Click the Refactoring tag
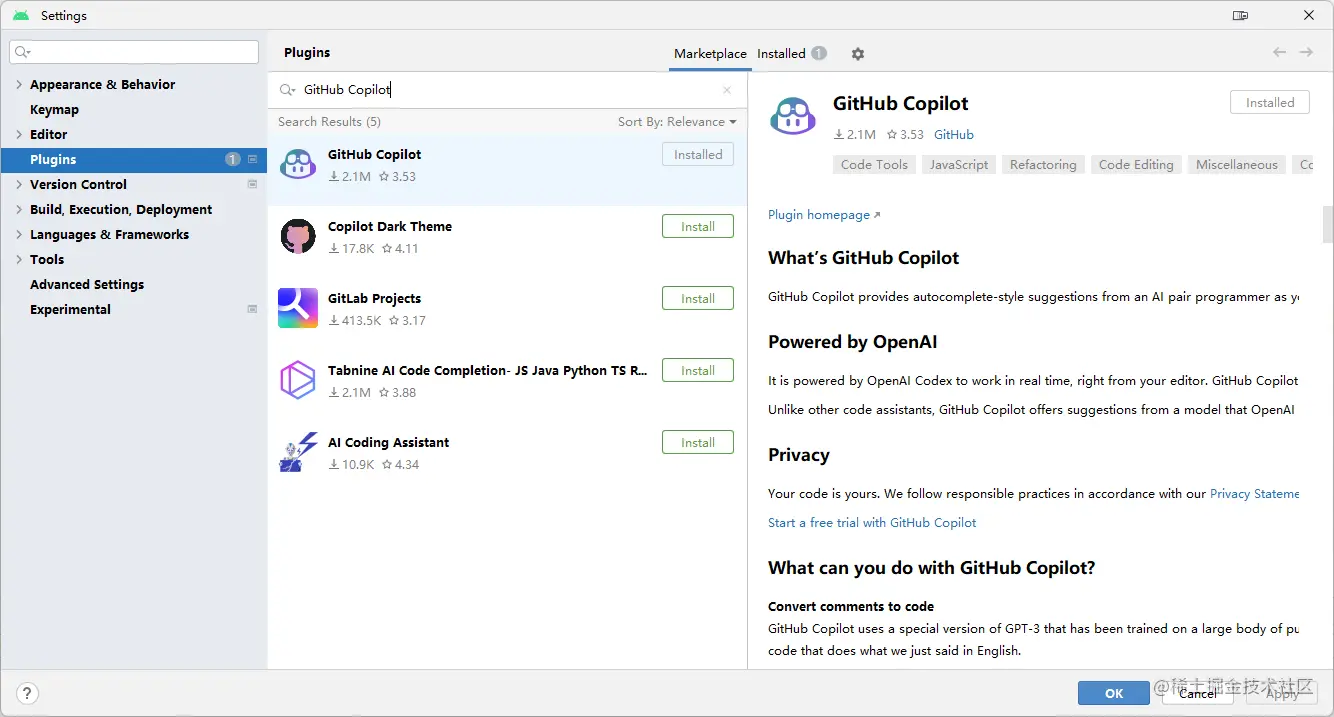The width and height of the screenshot is (1334, 717). [1043, 165]
